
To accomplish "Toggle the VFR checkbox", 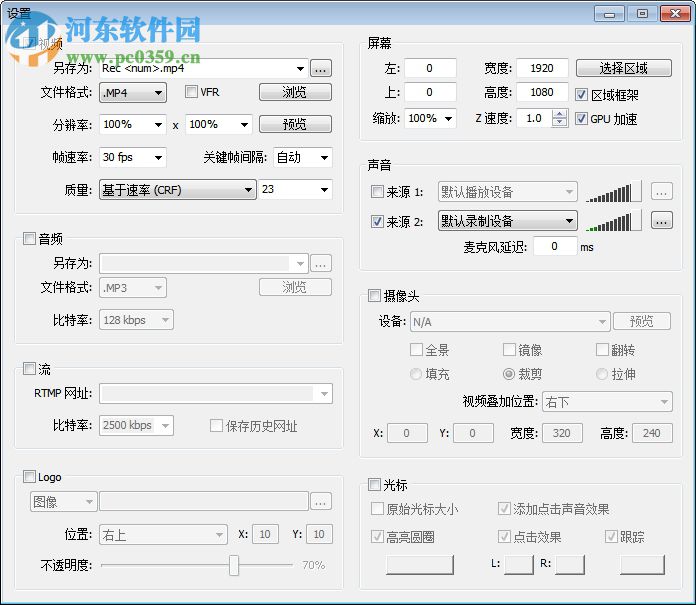I will pos(191,92).
